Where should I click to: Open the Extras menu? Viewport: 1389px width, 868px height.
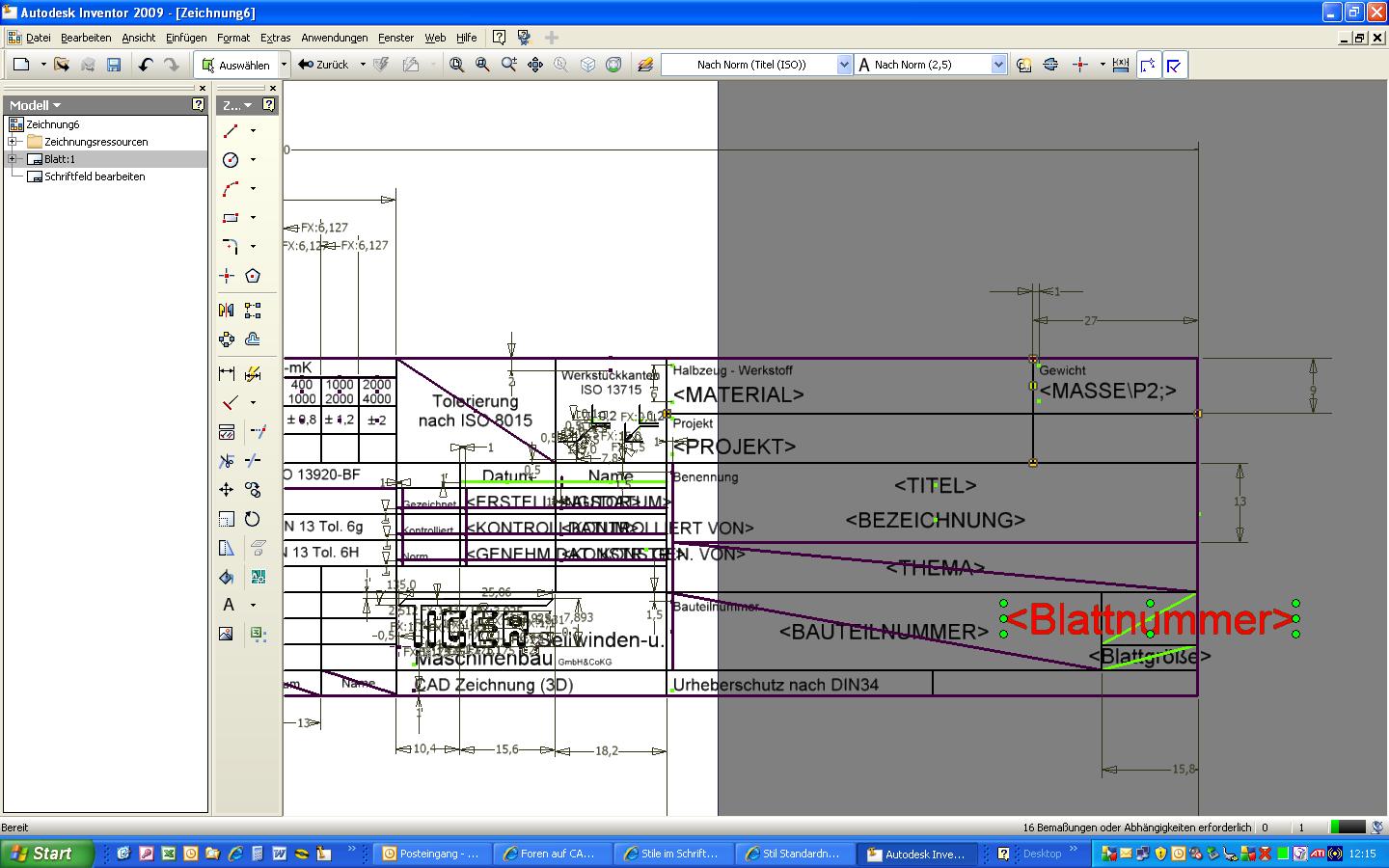tap(276, 38)
